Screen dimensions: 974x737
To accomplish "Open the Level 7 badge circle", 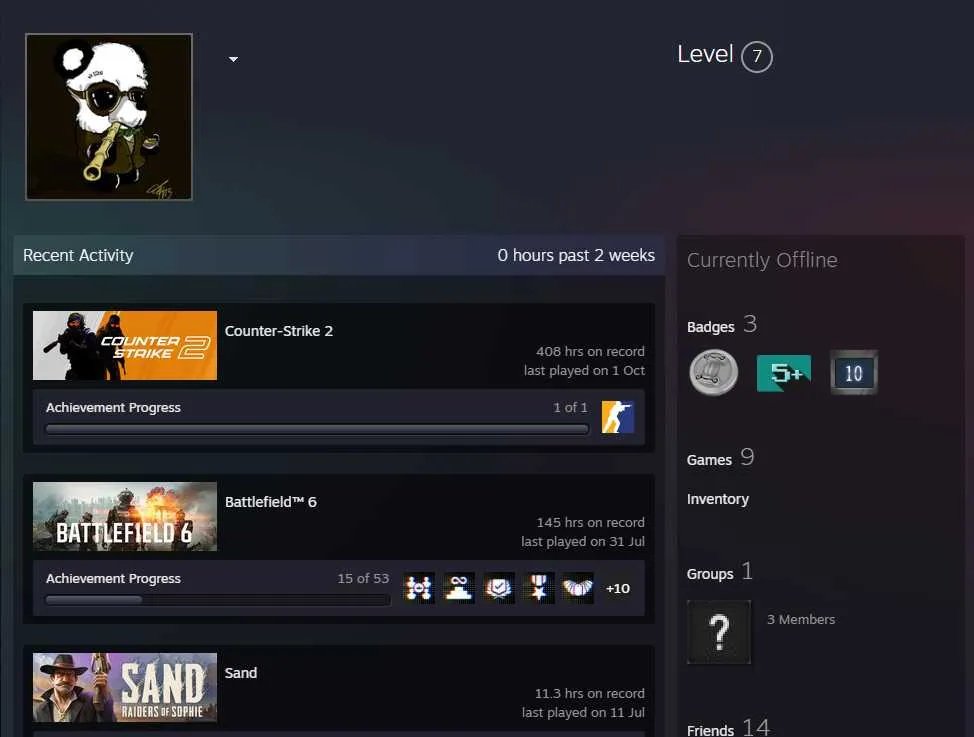I will point(757,57).
